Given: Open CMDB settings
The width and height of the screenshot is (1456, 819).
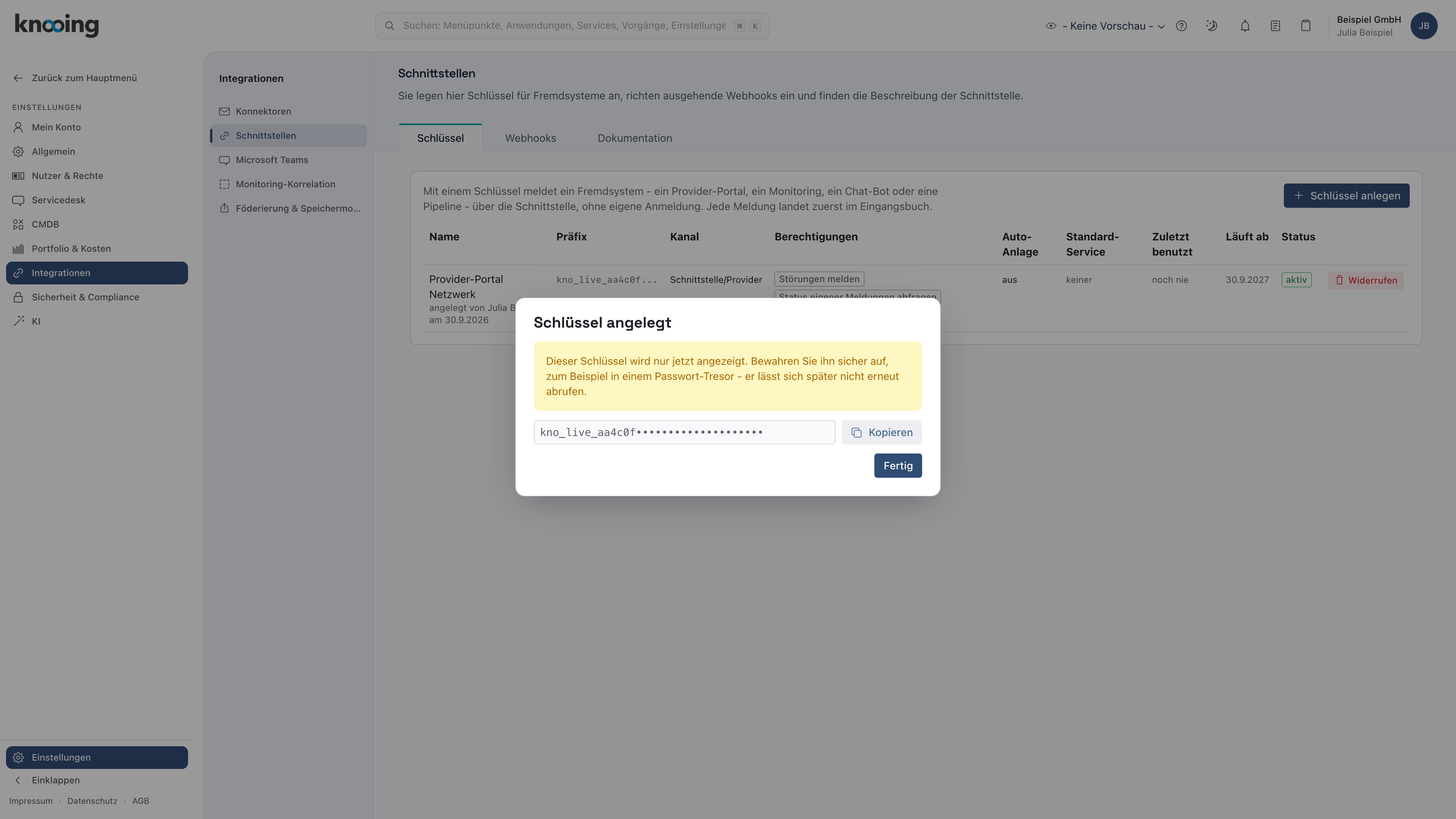Looking at the screenshot, I should coord(97,224).
